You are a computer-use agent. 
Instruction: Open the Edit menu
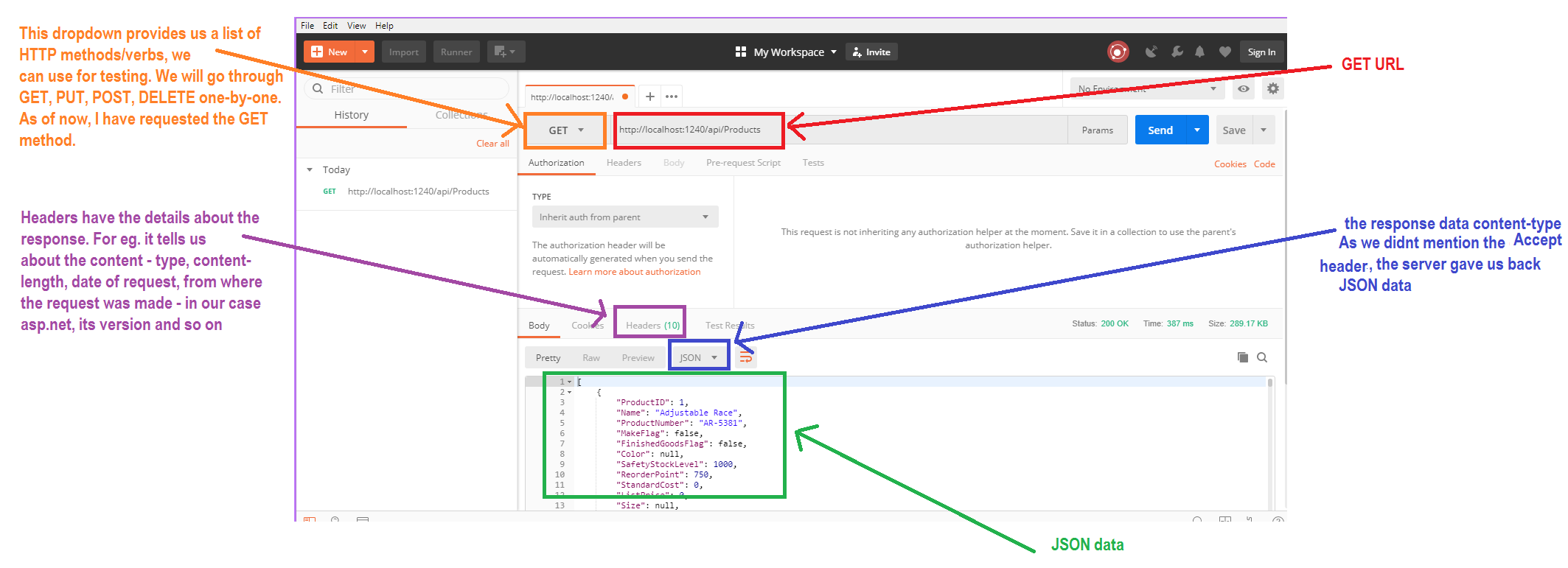[x=330, y=26]
